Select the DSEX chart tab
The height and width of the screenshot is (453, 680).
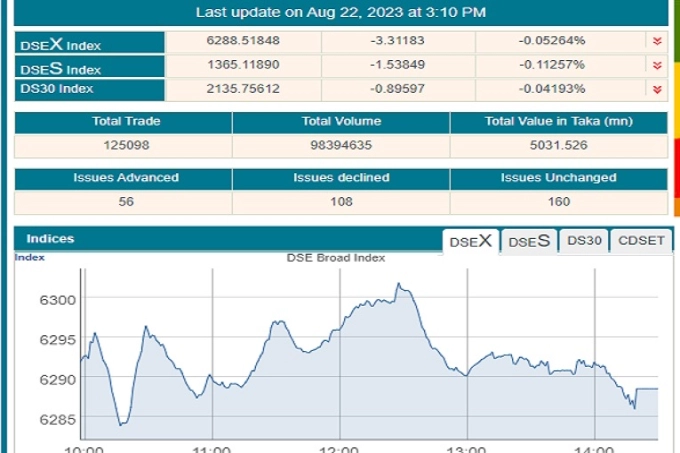tap(471, 241)
